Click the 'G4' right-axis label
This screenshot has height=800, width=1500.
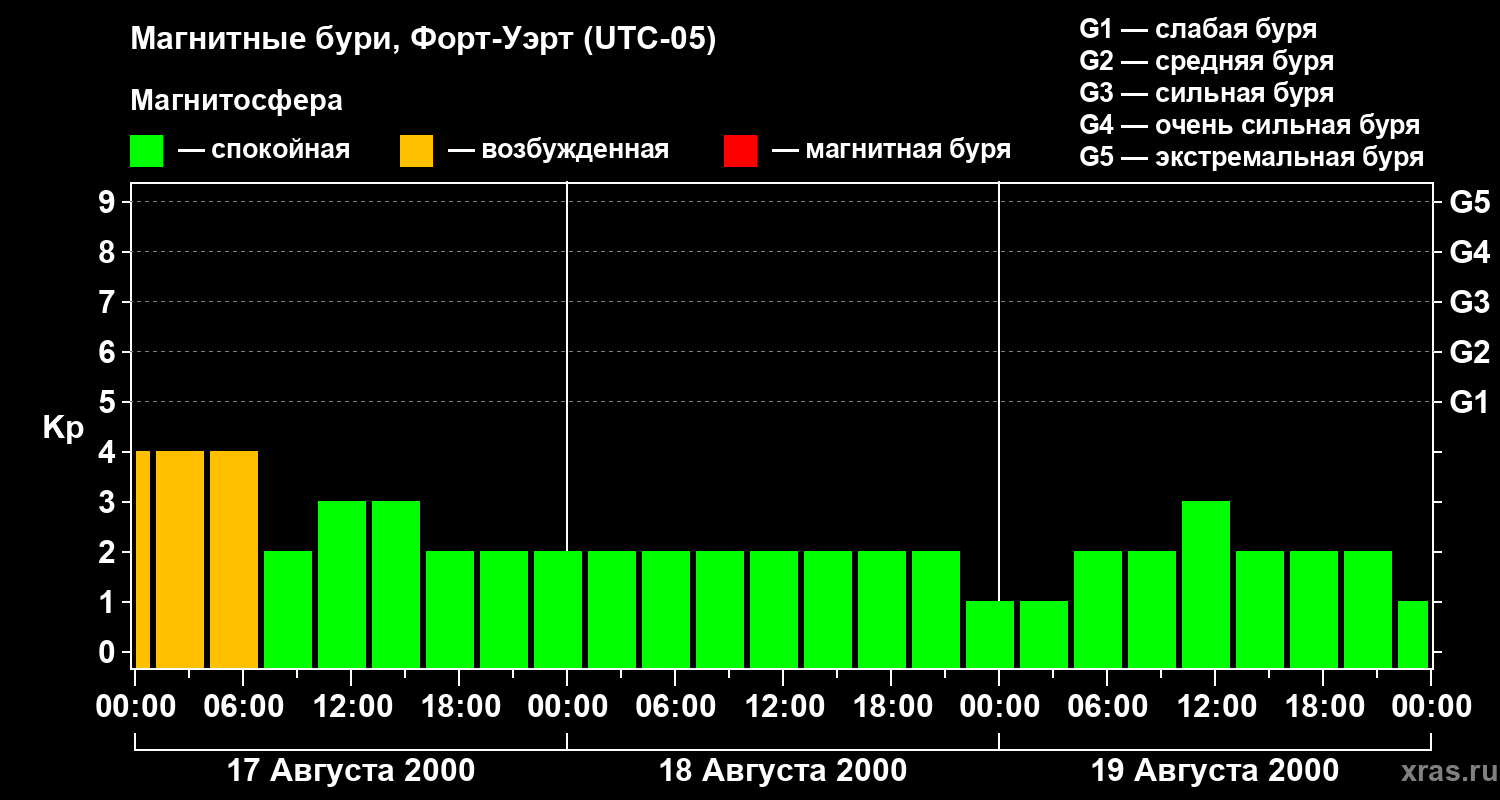tap(1469, 252)
